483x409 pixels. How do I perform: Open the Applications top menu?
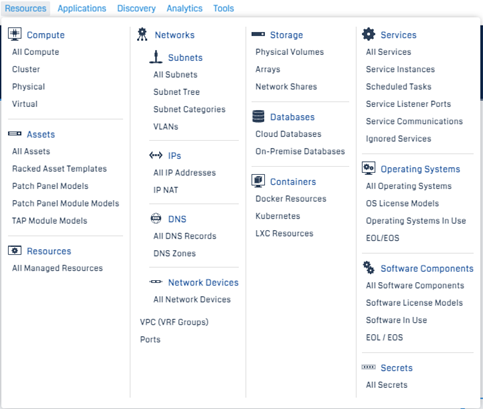[x=82, y=8]
